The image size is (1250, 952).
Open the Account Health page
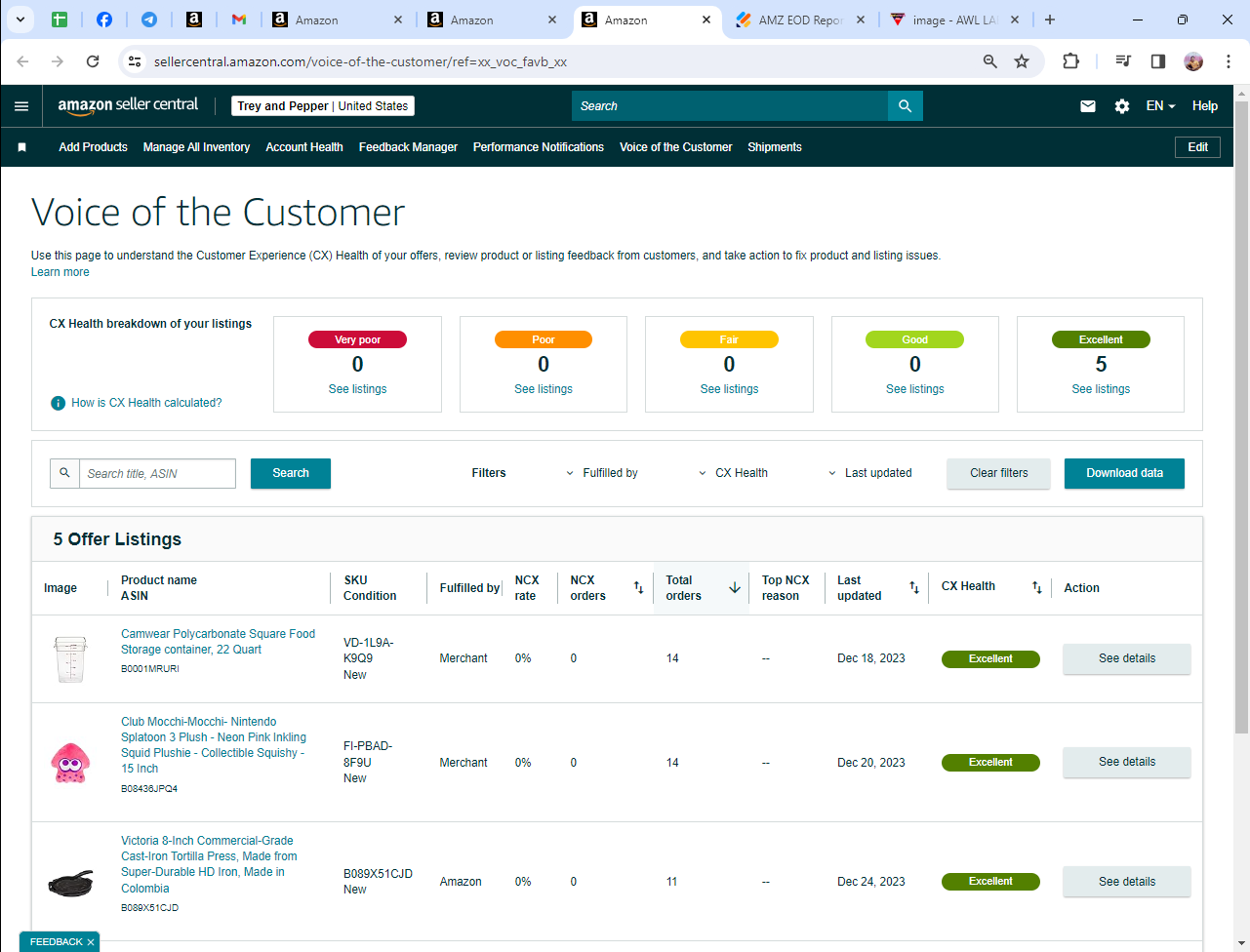[304, 147]
